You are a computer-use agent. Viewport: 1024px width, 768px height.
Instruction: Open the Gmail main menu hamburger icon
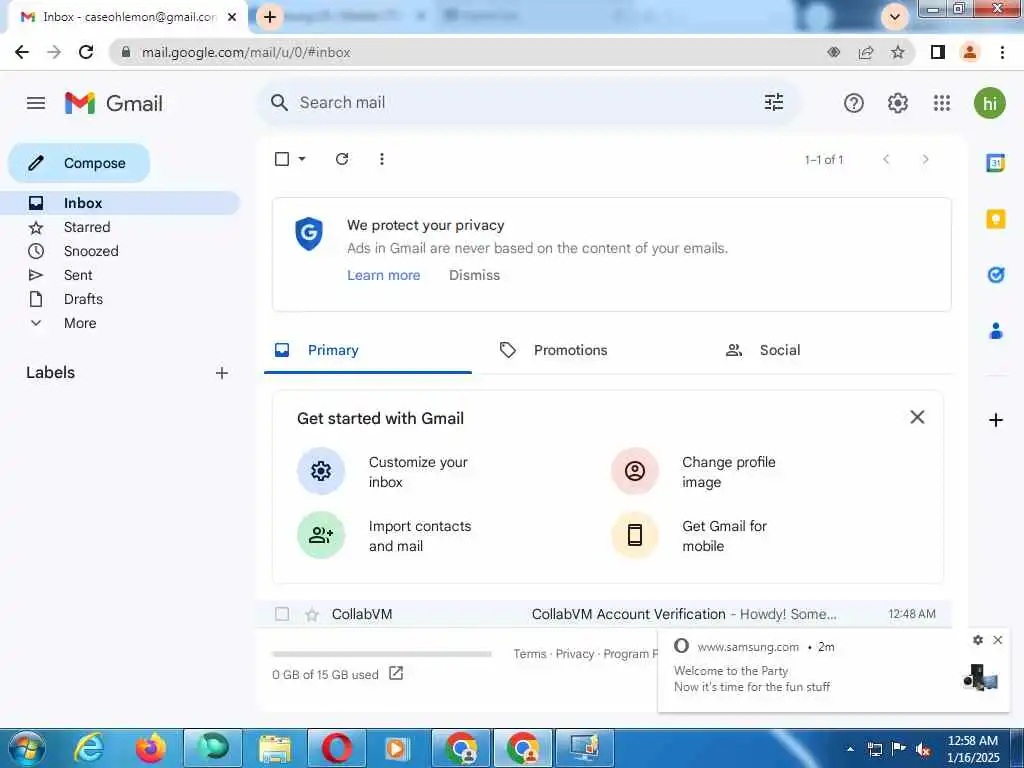[x=36, y=103]
